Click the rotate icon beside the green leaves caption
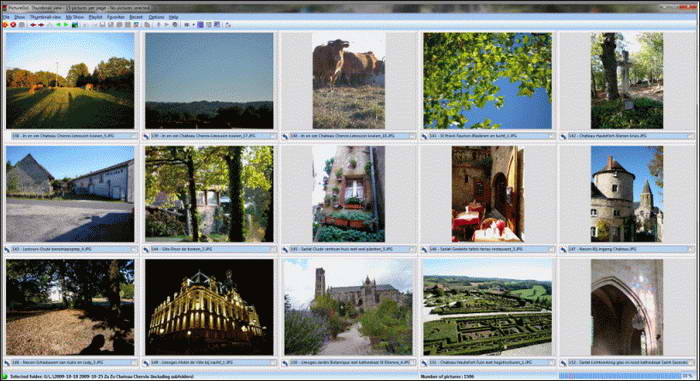Image resolution: width=700 pixels, height=381 pixels. pyautogui.click(x=424, y=136)
